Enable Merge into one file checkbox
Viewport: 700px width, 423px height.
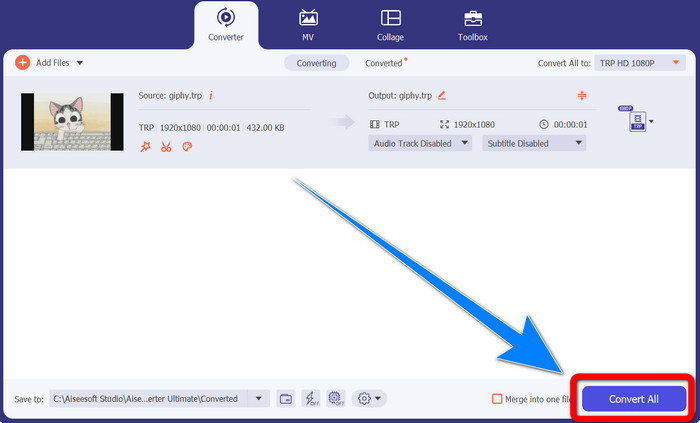coord(497,399)
